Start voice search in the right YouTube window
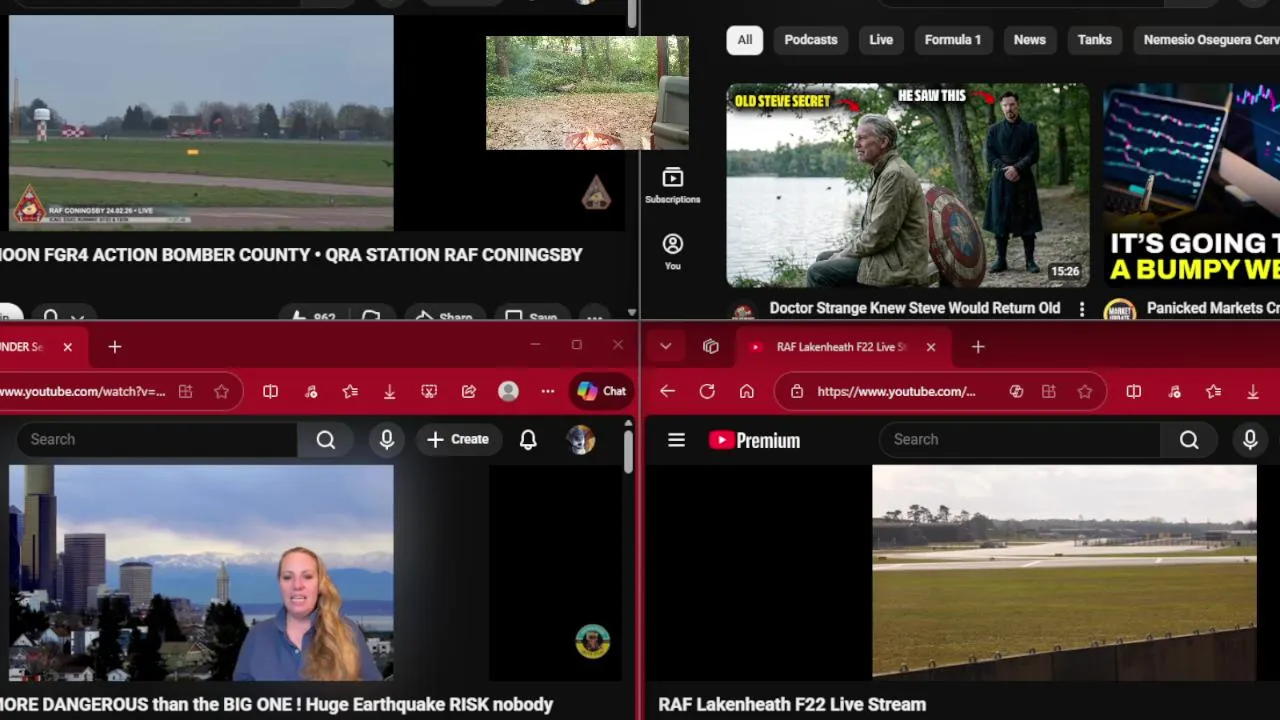Viewport: 1280px width, 720px height. [x=1250, y=440]
